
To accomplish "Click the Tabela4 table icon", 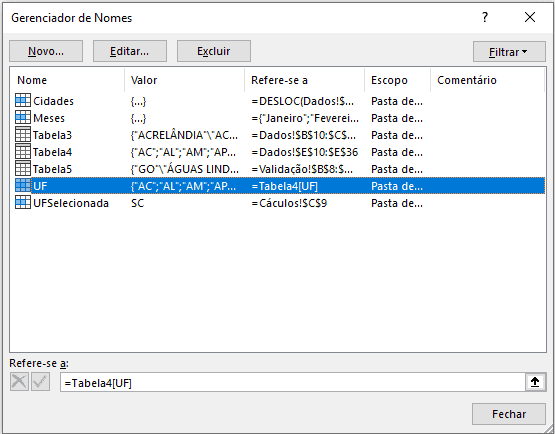I will [x=23, y=152].
